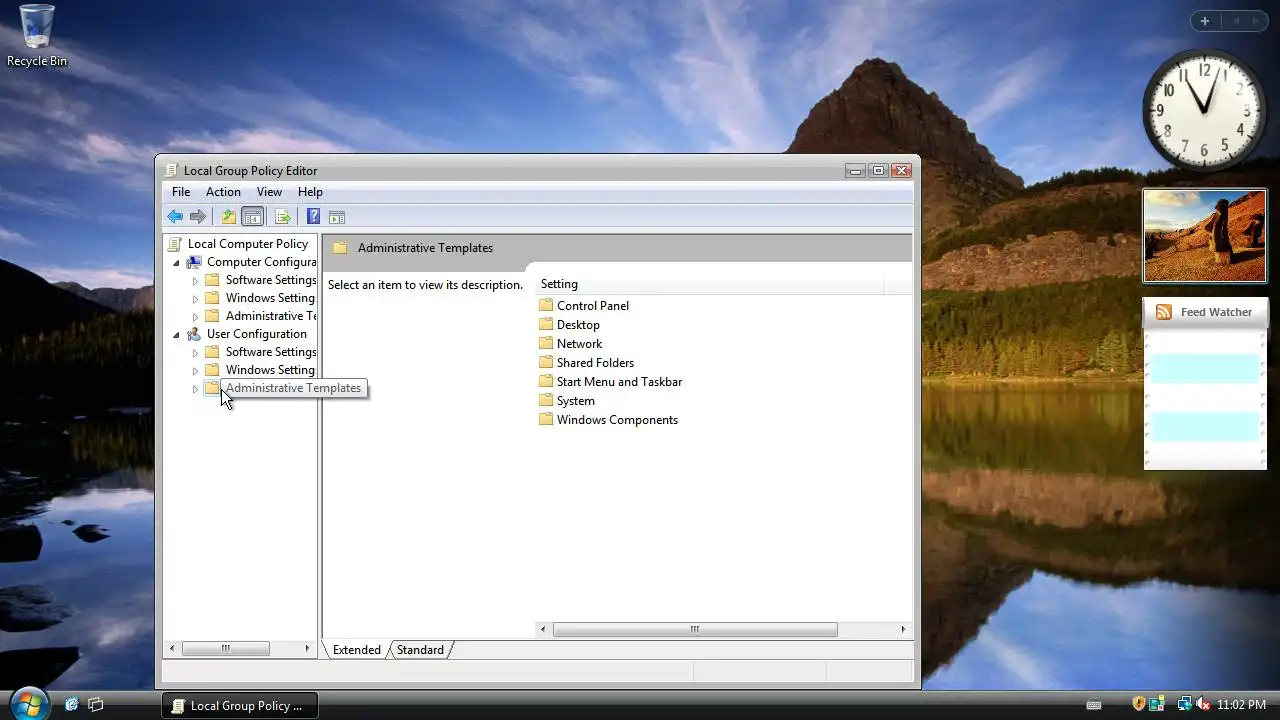Expand Software Settings under Computer Configuration

(x=195, y=281)
